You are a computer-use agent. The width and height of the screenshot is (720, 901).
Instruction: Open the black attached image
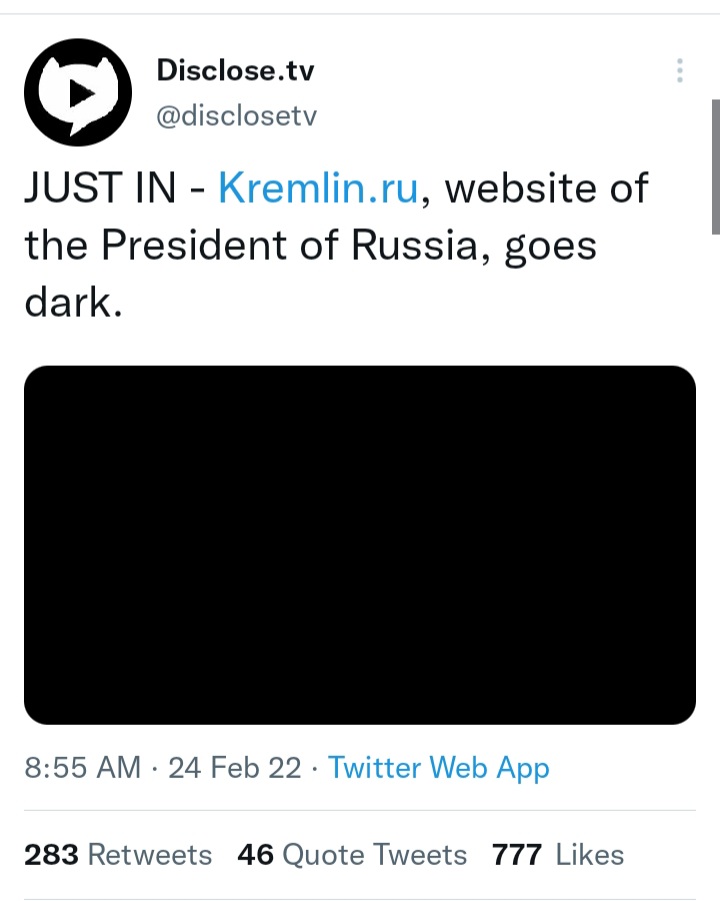[x=360, y=545]
